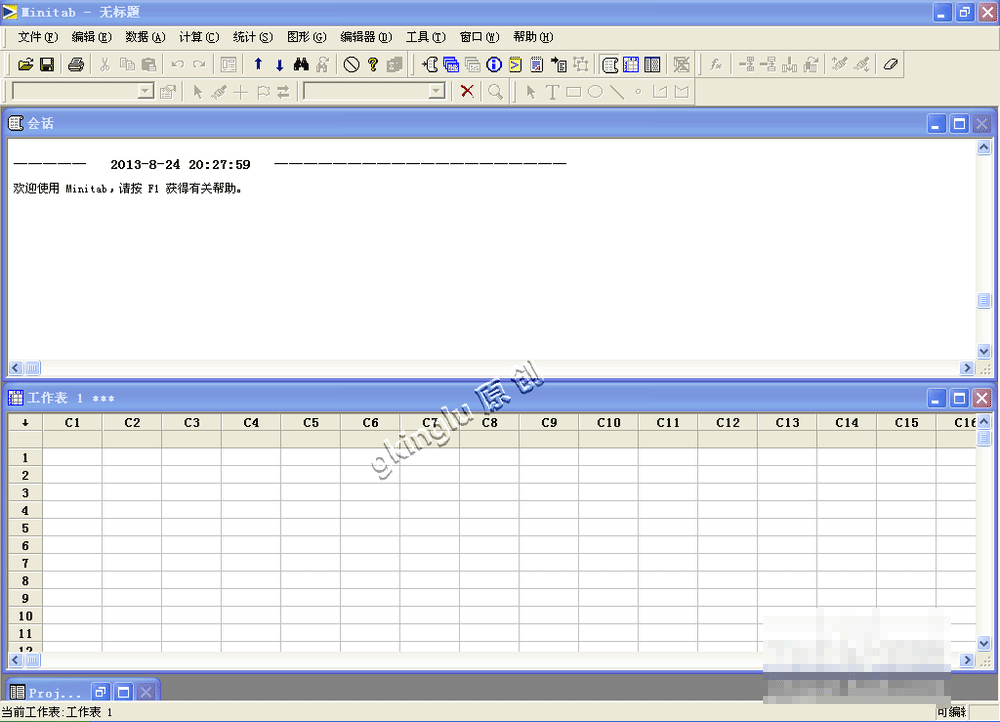Click the Find binoculars icon
Image resolution: width=1000 pixels, height=722 pixels.
pyautogui.click(x=301, y=64)
